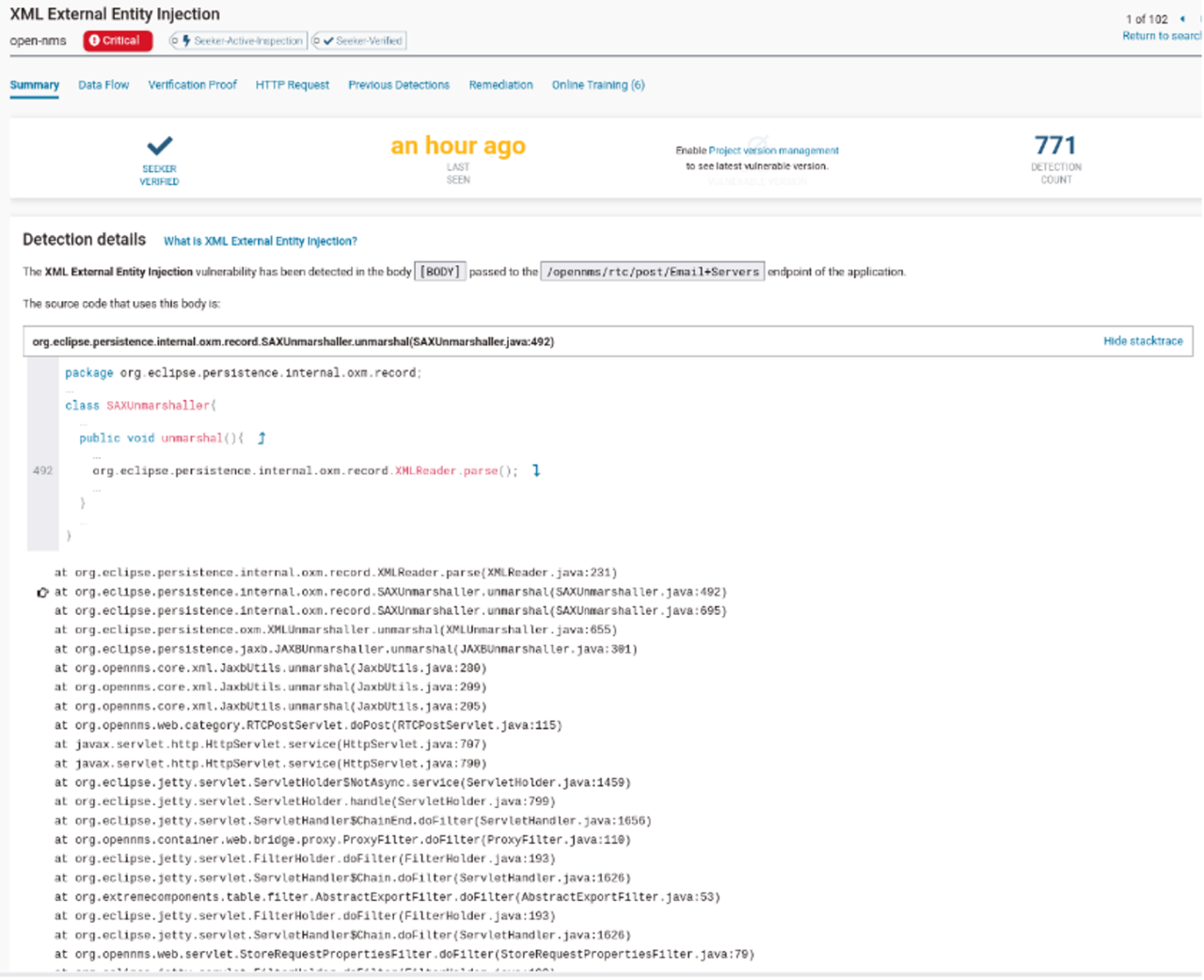Screen dimensions: 1204x980
Task: Click Return to search link
Action: [x=1162, y=36]
